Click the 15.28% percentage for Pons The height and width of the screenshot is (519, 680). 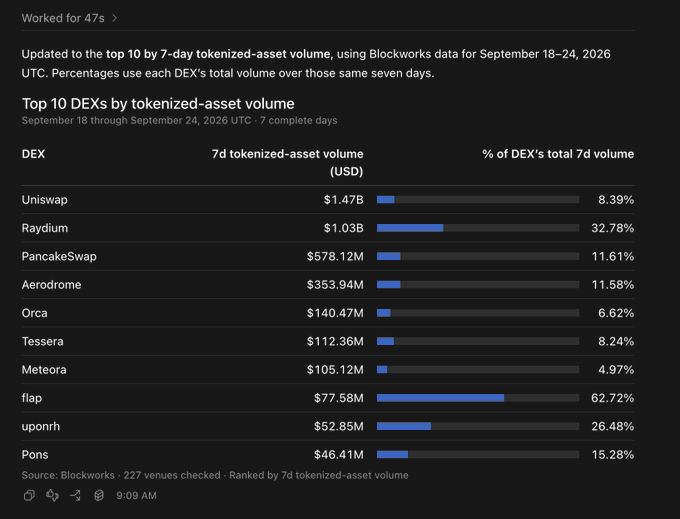[613, 455]
